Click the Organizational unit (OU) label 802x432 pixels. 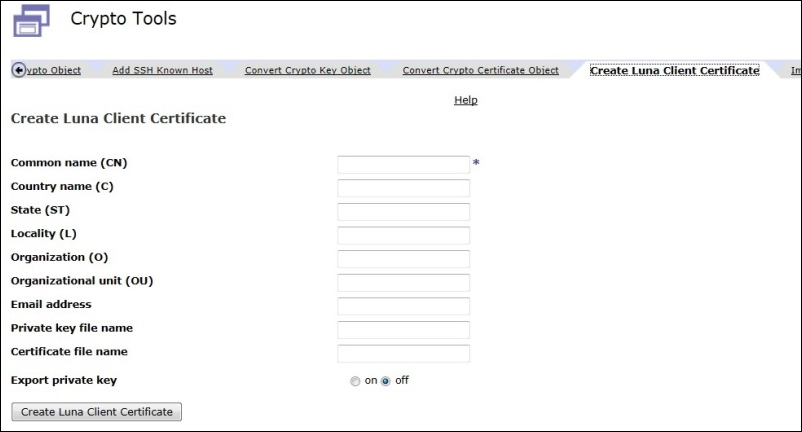82,281
